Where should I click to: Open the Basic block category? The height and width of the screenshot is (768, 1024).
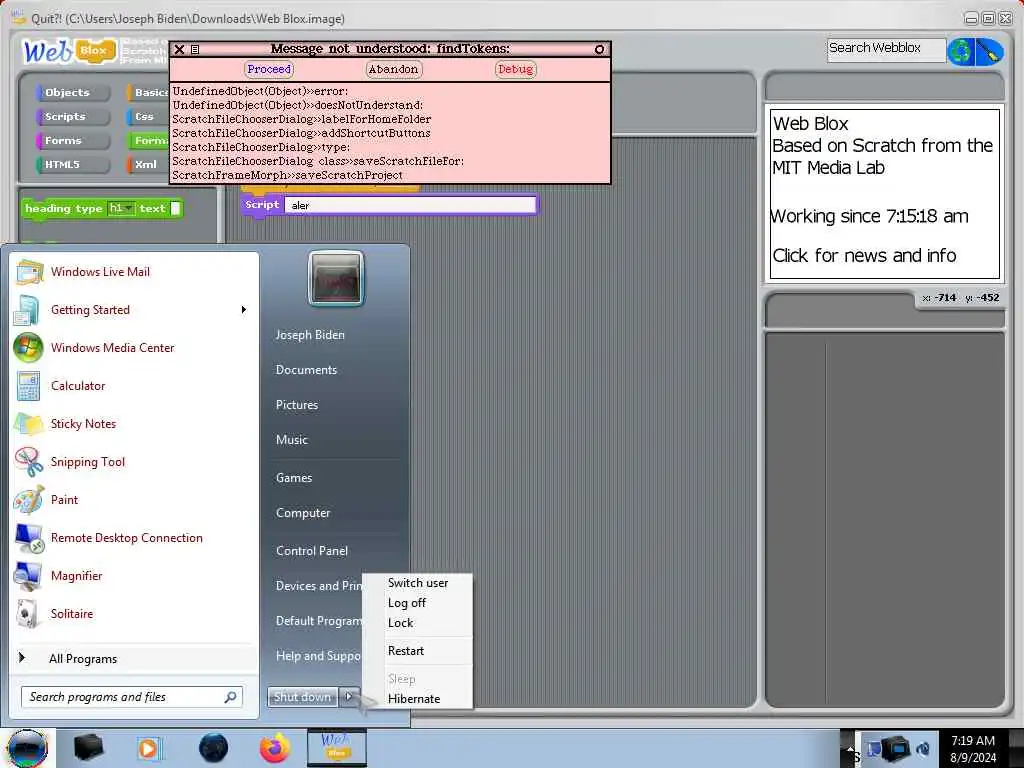148,93
